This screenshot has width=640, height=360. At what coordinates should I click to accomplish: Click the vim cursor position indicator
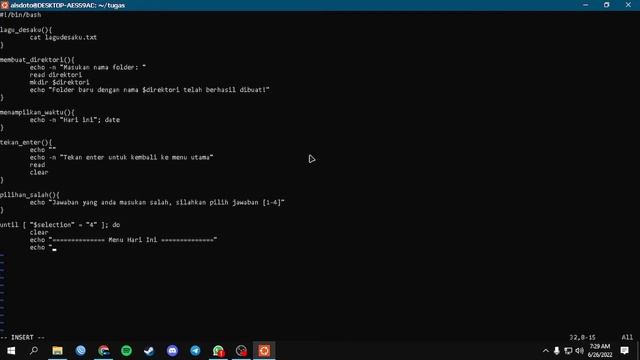pos(582,337)
